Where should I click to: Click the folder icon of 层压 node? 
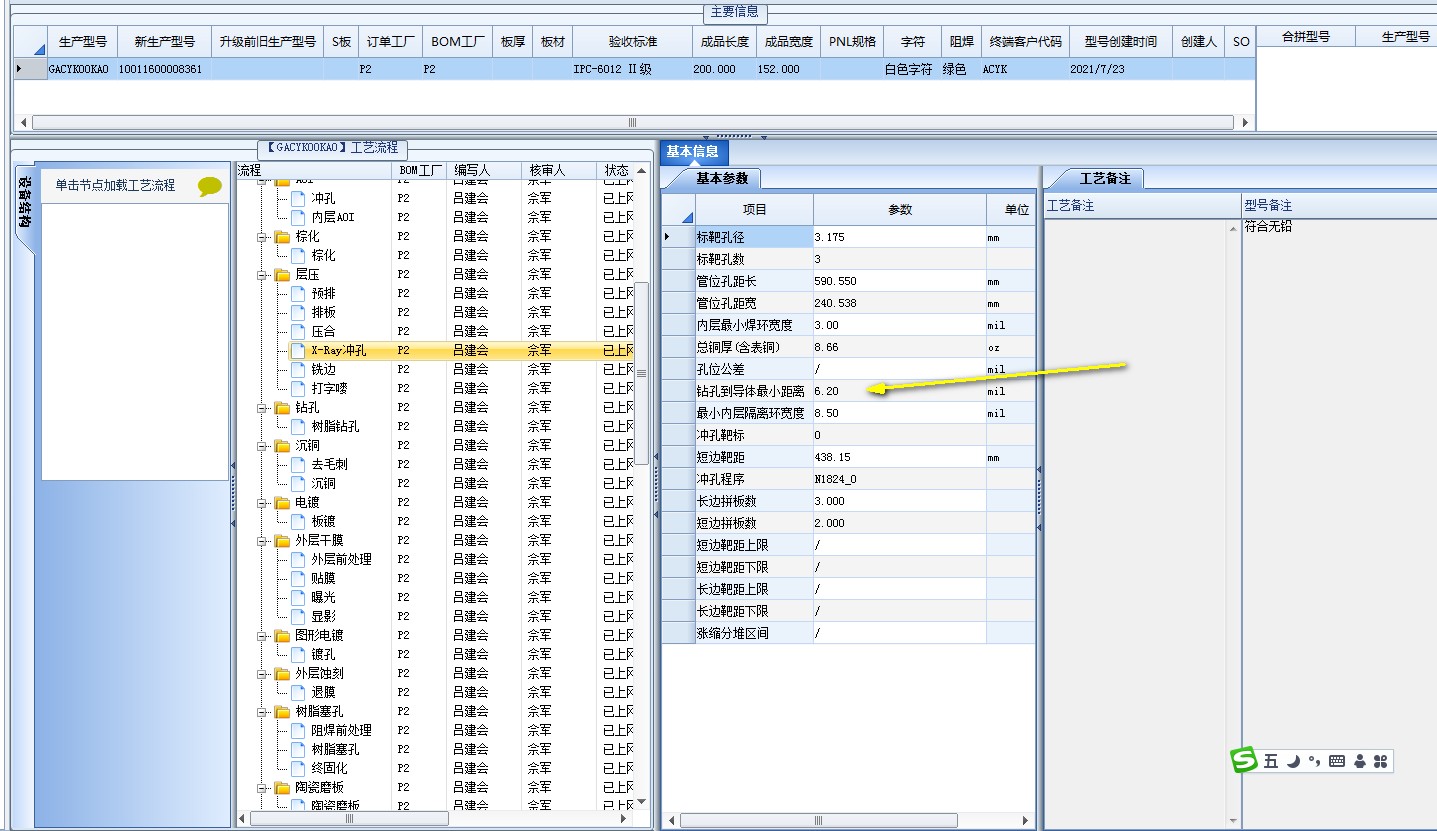click(282, 275)
